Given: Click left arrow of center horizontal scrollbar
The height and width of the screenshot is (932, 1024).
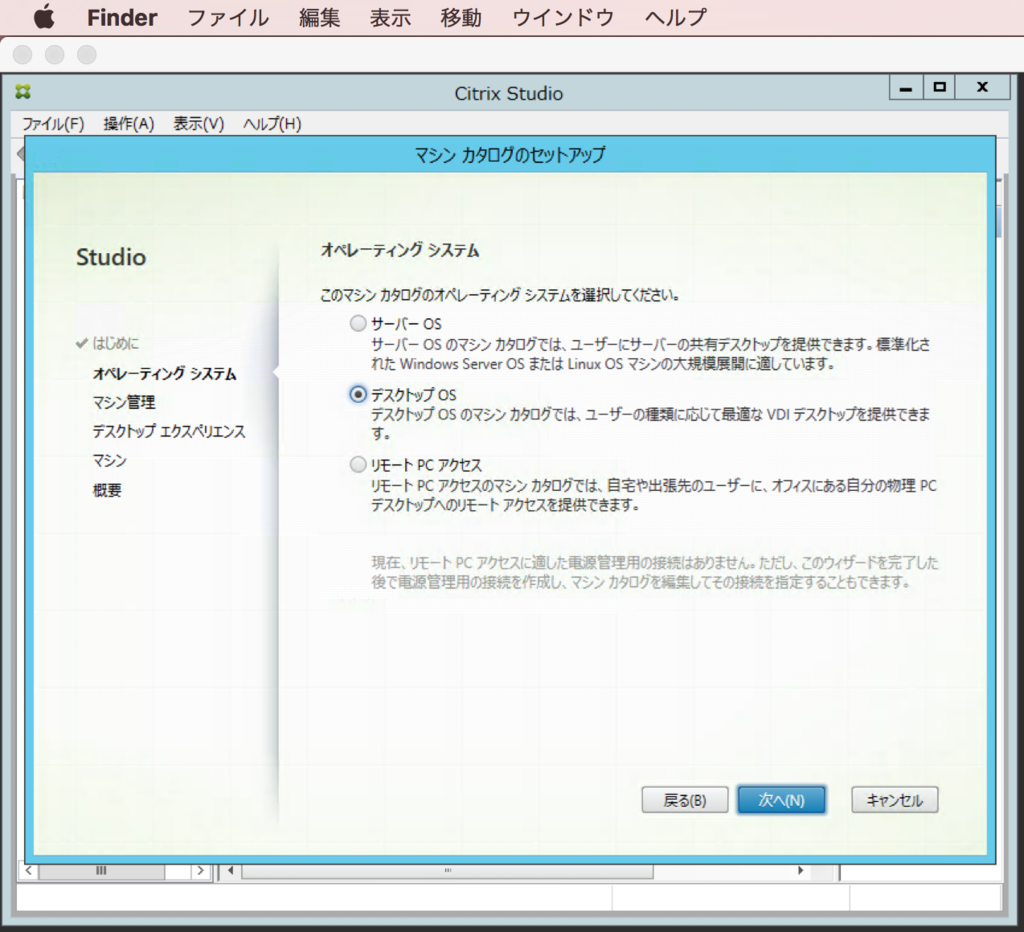Looking at the screenshot, I should pos(230,871).
